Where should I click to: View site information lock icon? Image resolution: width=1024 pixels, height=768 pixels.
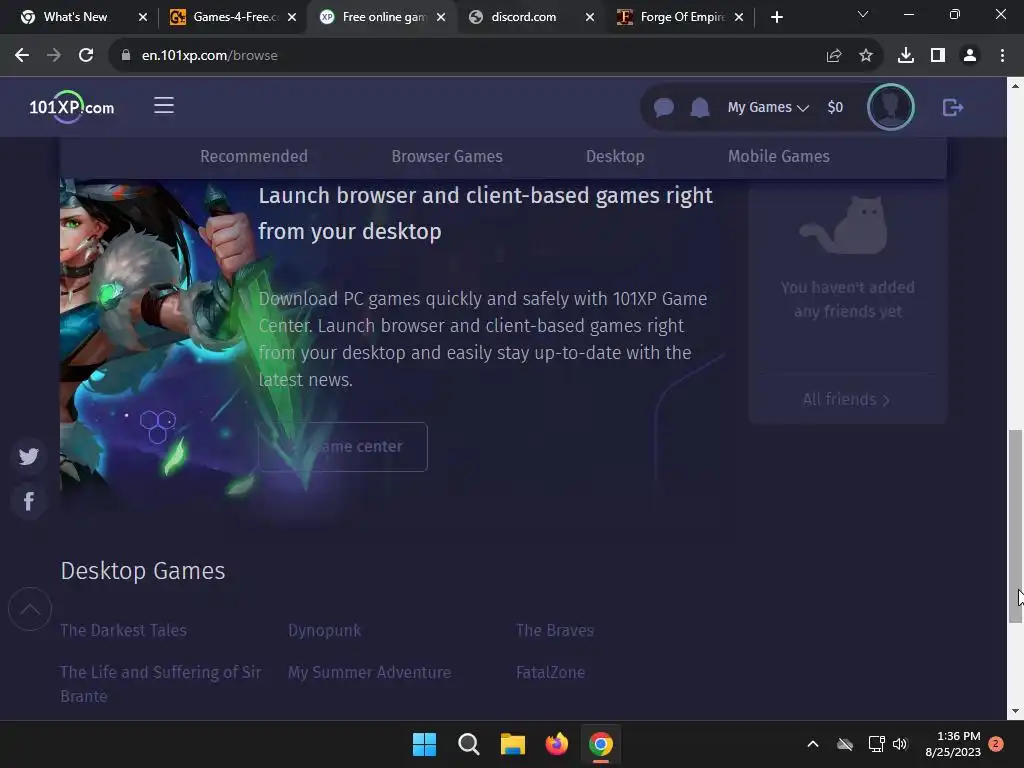point(126,56)
